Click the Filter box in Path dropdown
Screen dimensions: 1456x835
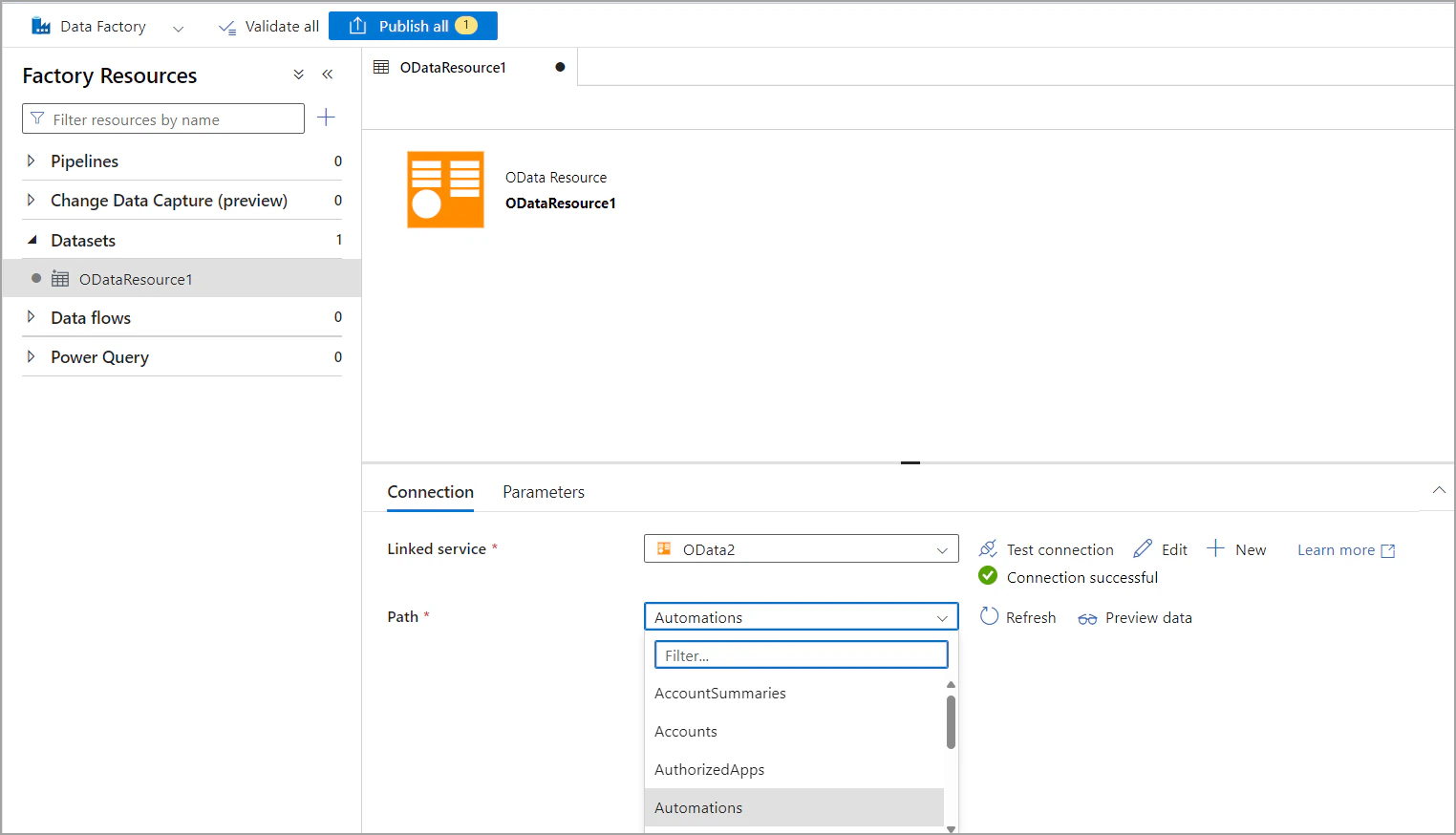(801, 655)
